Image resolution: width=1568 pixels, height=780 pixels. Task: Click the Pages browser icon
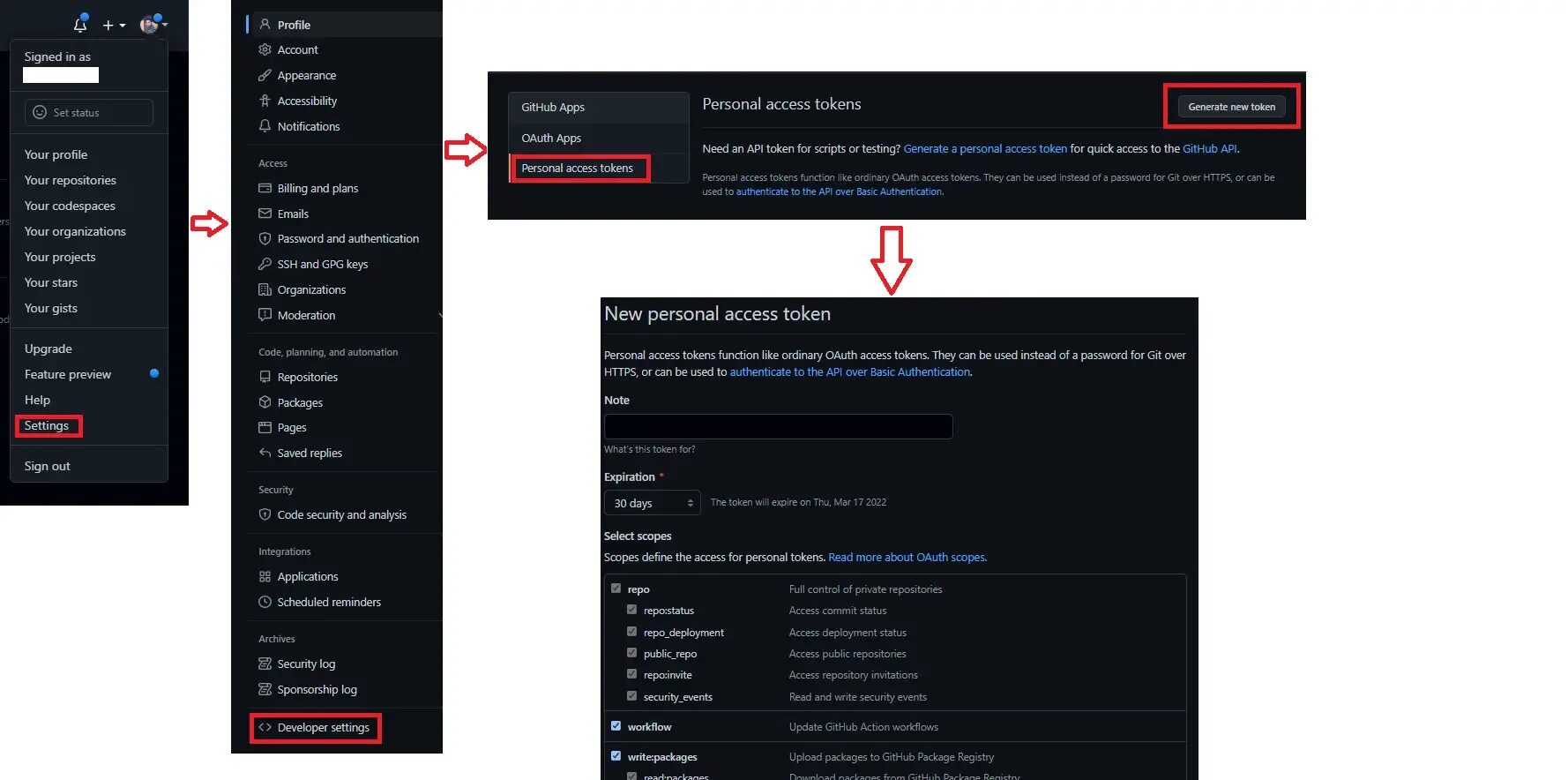pyautogui.click(x=265, y=427)
